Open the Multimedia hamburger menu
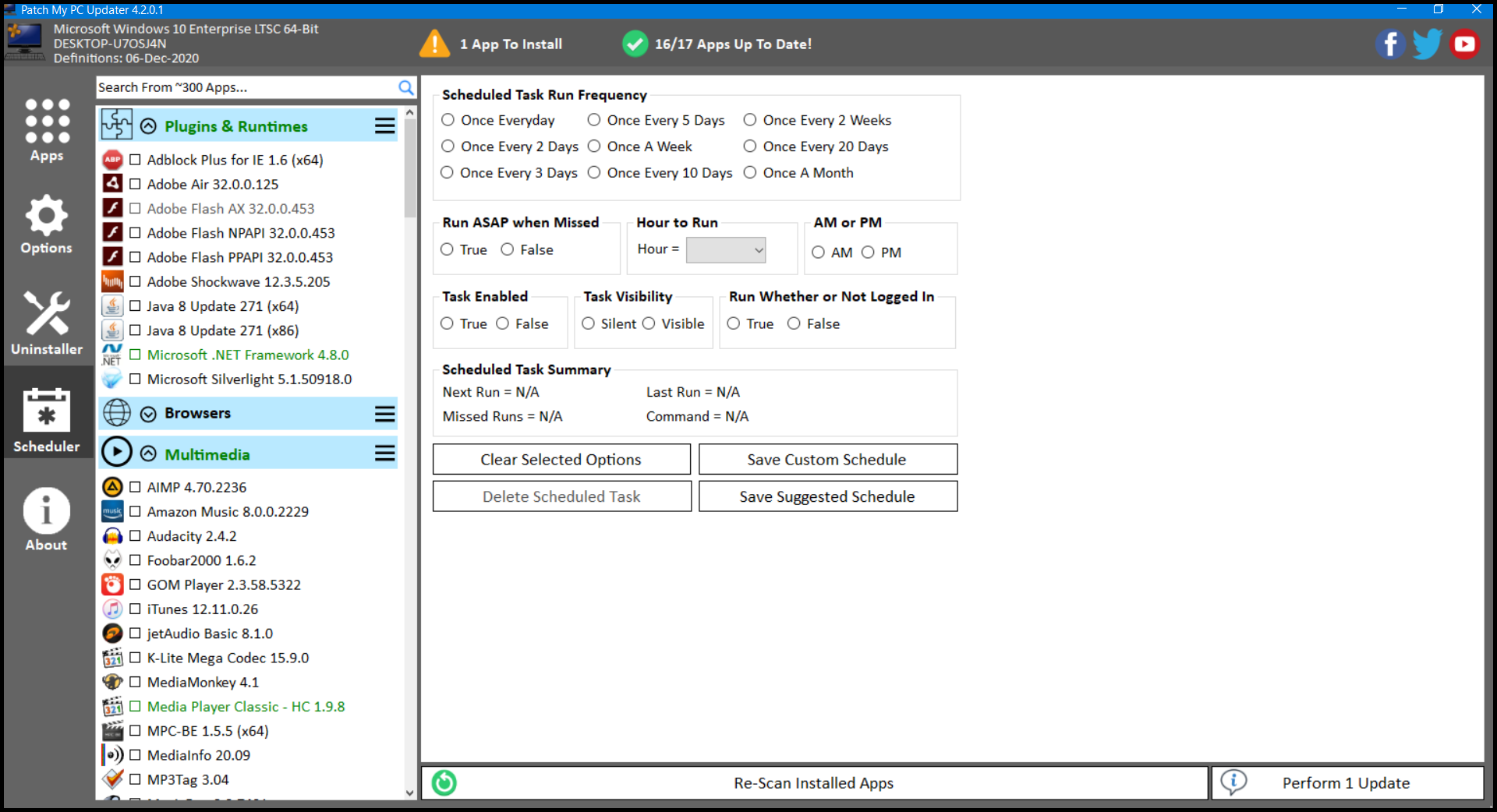 coord(385,454)
